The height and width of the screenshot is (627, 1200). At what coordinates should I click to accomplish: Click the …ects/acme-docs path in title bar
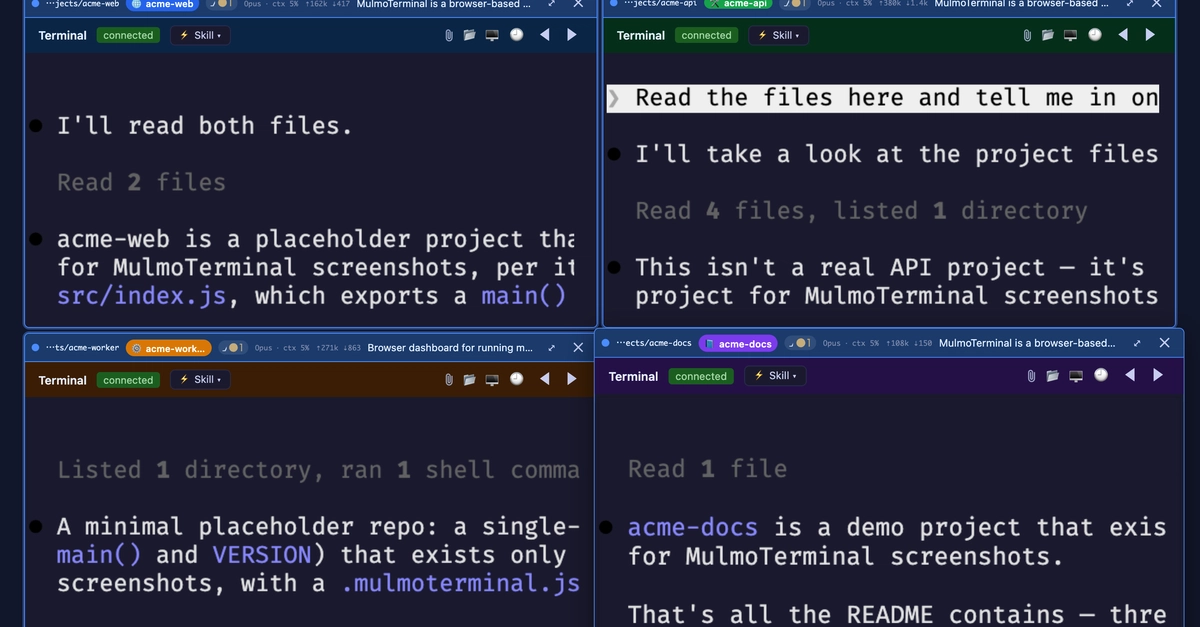click(654, 343)
